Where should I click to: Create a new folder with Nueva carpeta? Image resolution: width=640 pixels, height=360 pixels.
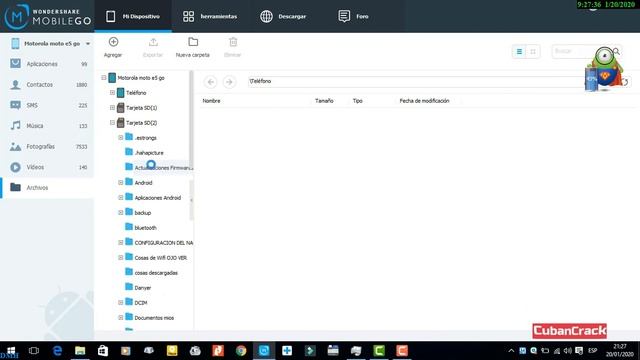193,47
